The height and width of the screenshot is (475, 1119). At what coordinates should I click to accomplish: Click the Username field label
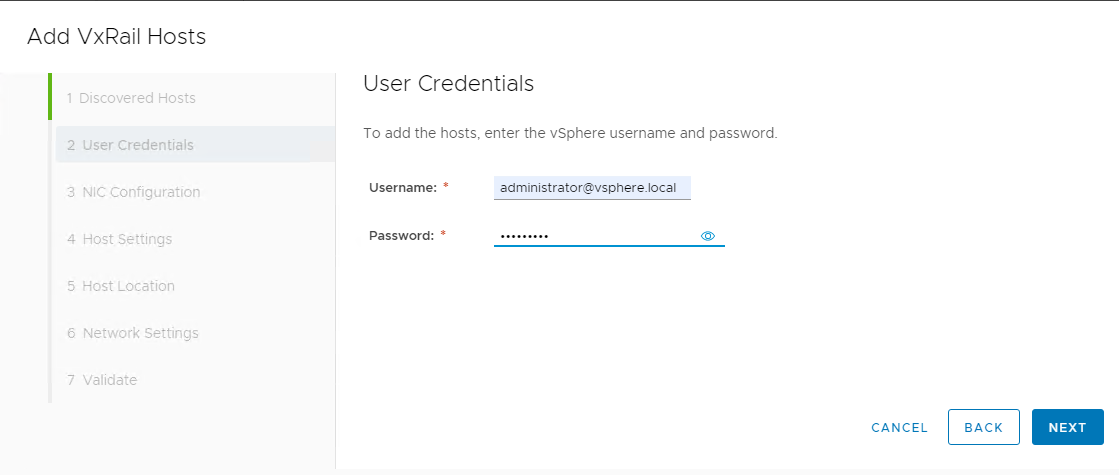pyautogui.click(x=401, y=188)
